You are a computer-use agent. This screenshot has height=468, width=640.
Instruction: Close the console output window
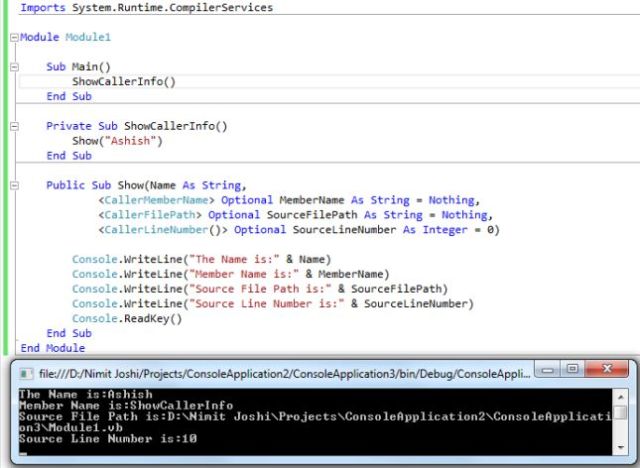[607, 370]
